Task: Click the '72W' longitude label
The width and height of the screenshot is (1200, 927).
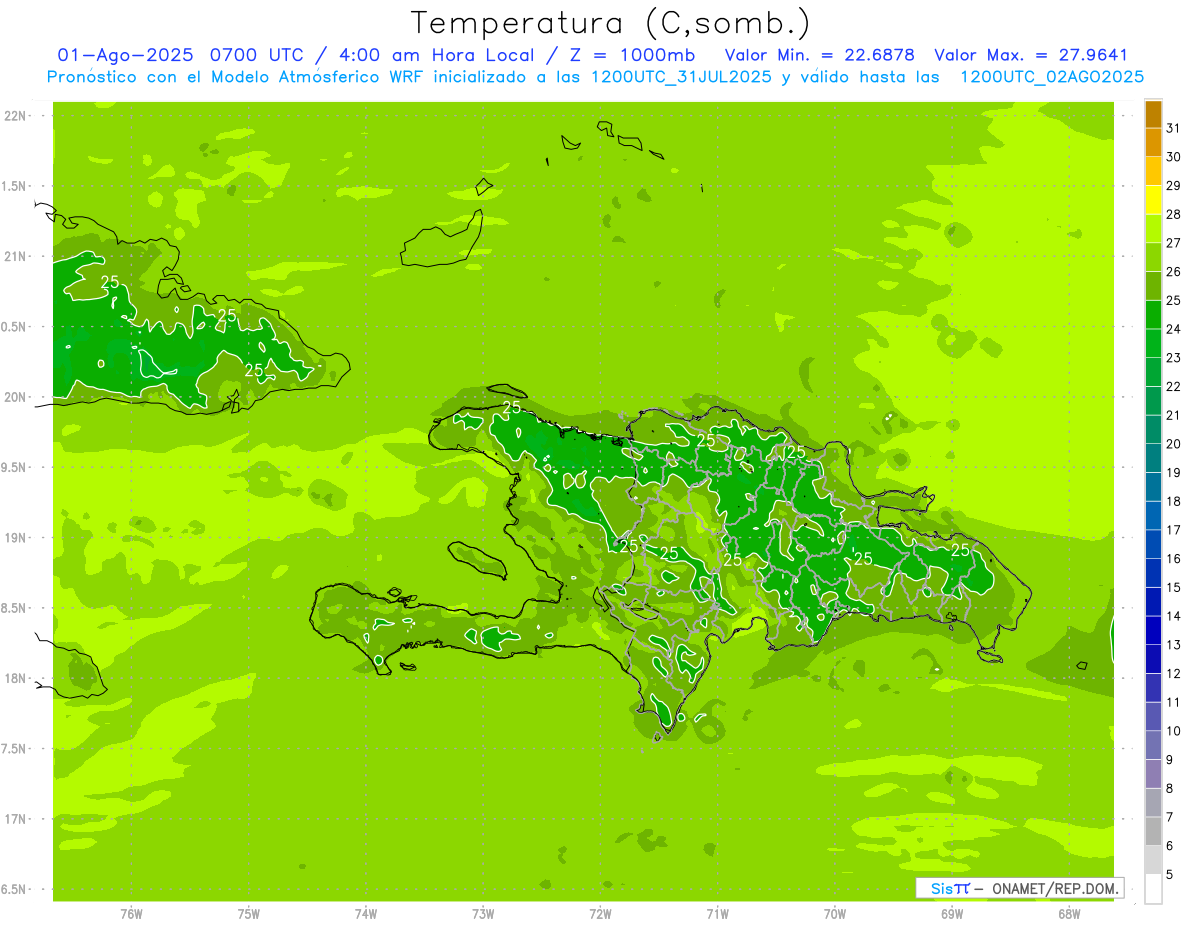Action: tap(600, 914)
